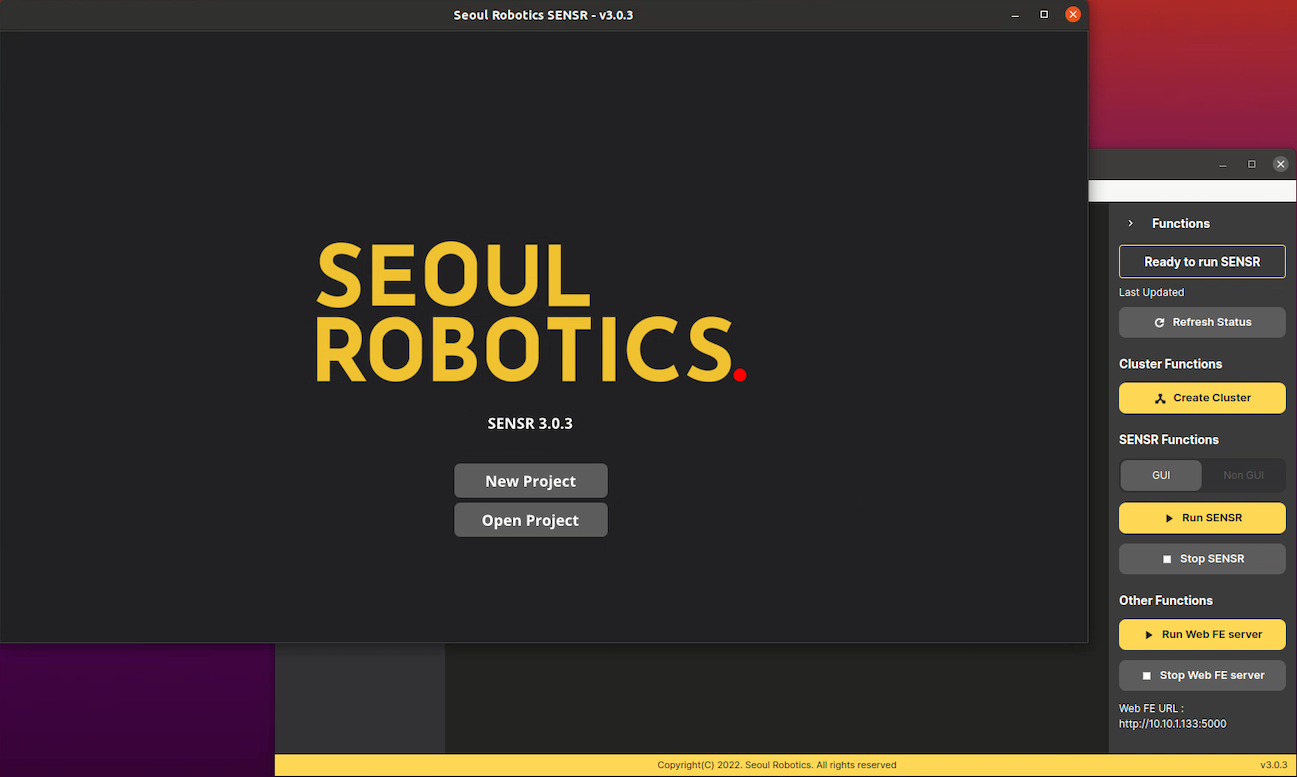The width and height of the screenshot is (1297, 777).
Task: Click the refresh icon in Refresh Status
Action: tap(1159, 323)
